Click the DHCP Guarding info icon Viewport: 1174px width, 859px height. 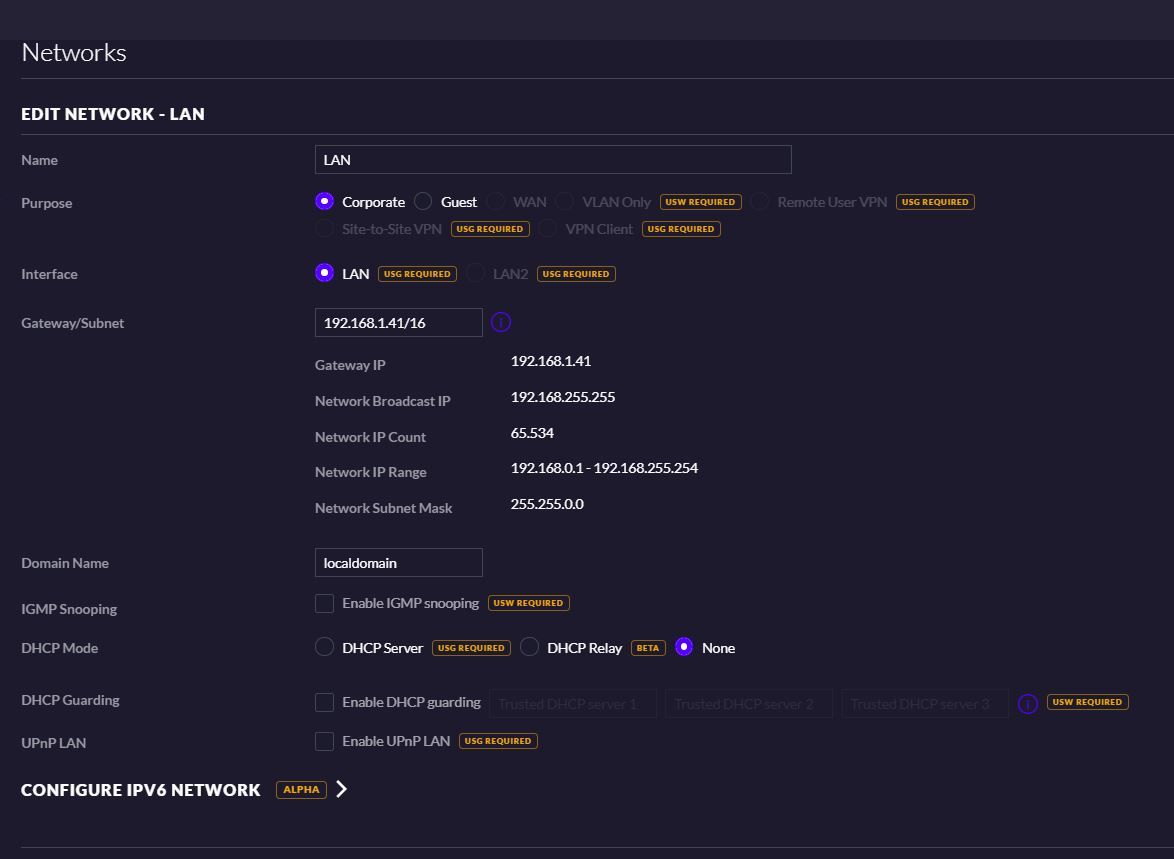tap(1027, 704)
